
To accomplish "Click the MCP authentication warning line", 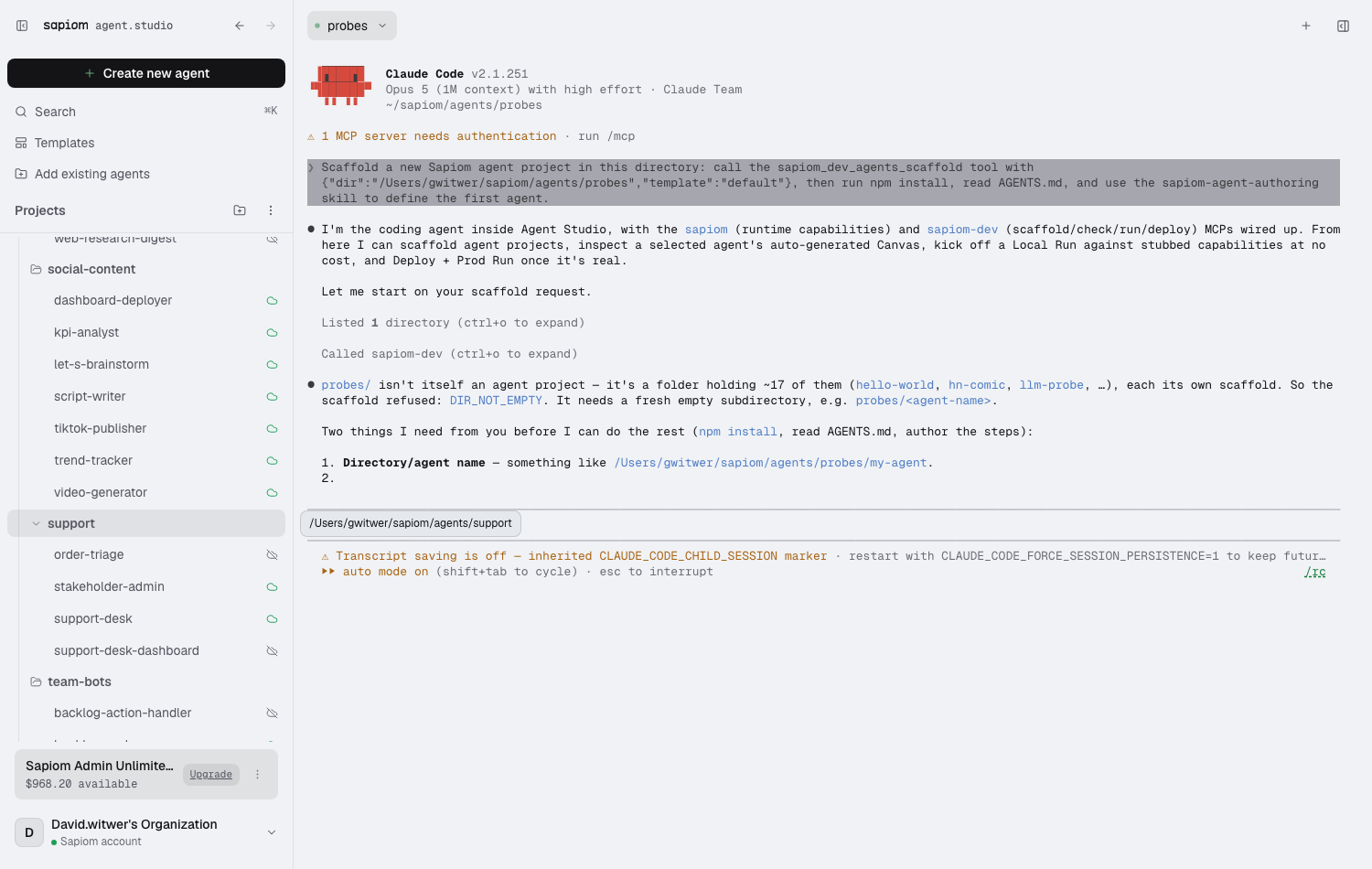I will [x=471, y=136].
